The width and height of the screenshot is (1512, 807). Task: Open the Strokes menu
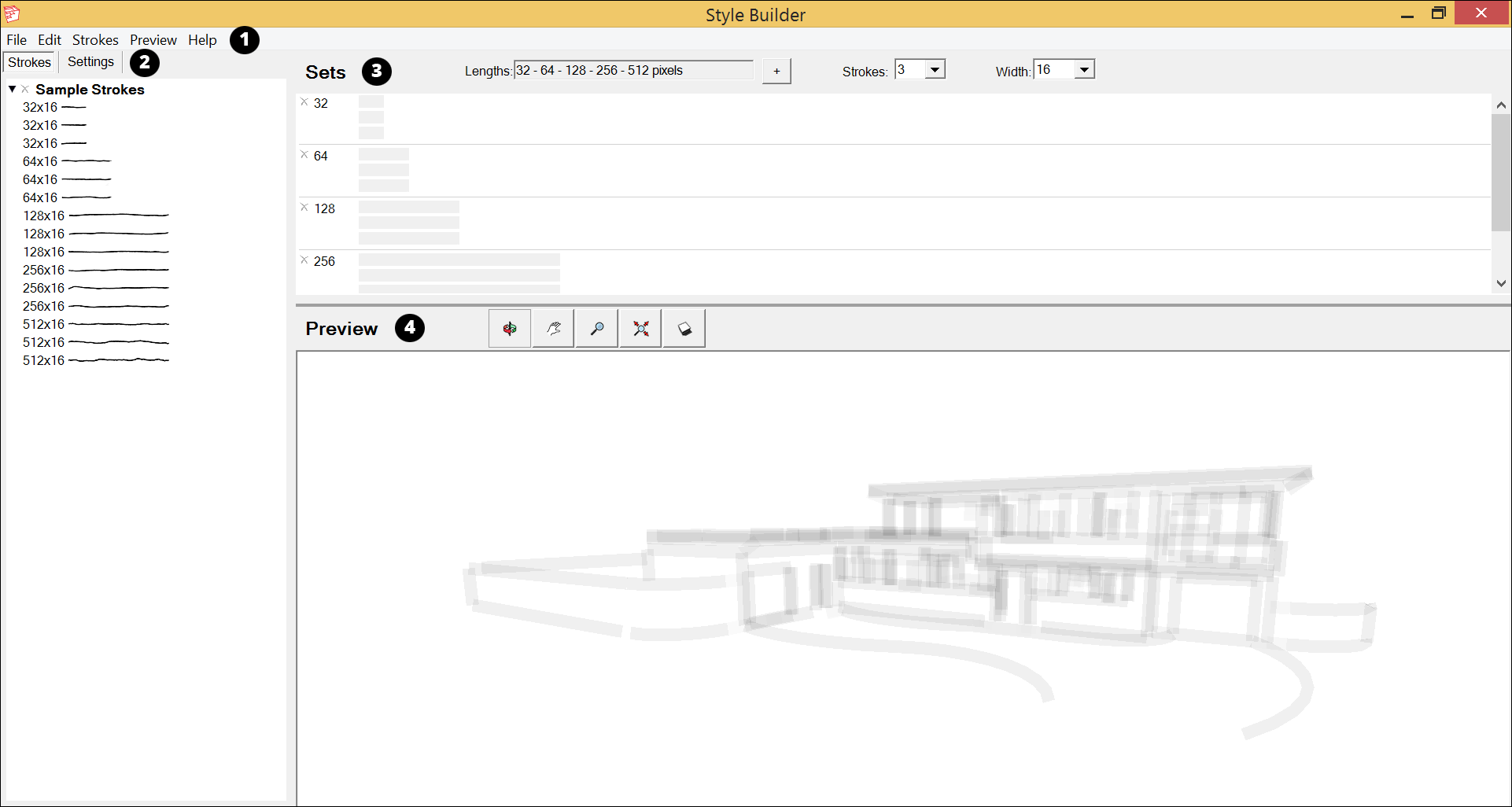coord(95,39)
